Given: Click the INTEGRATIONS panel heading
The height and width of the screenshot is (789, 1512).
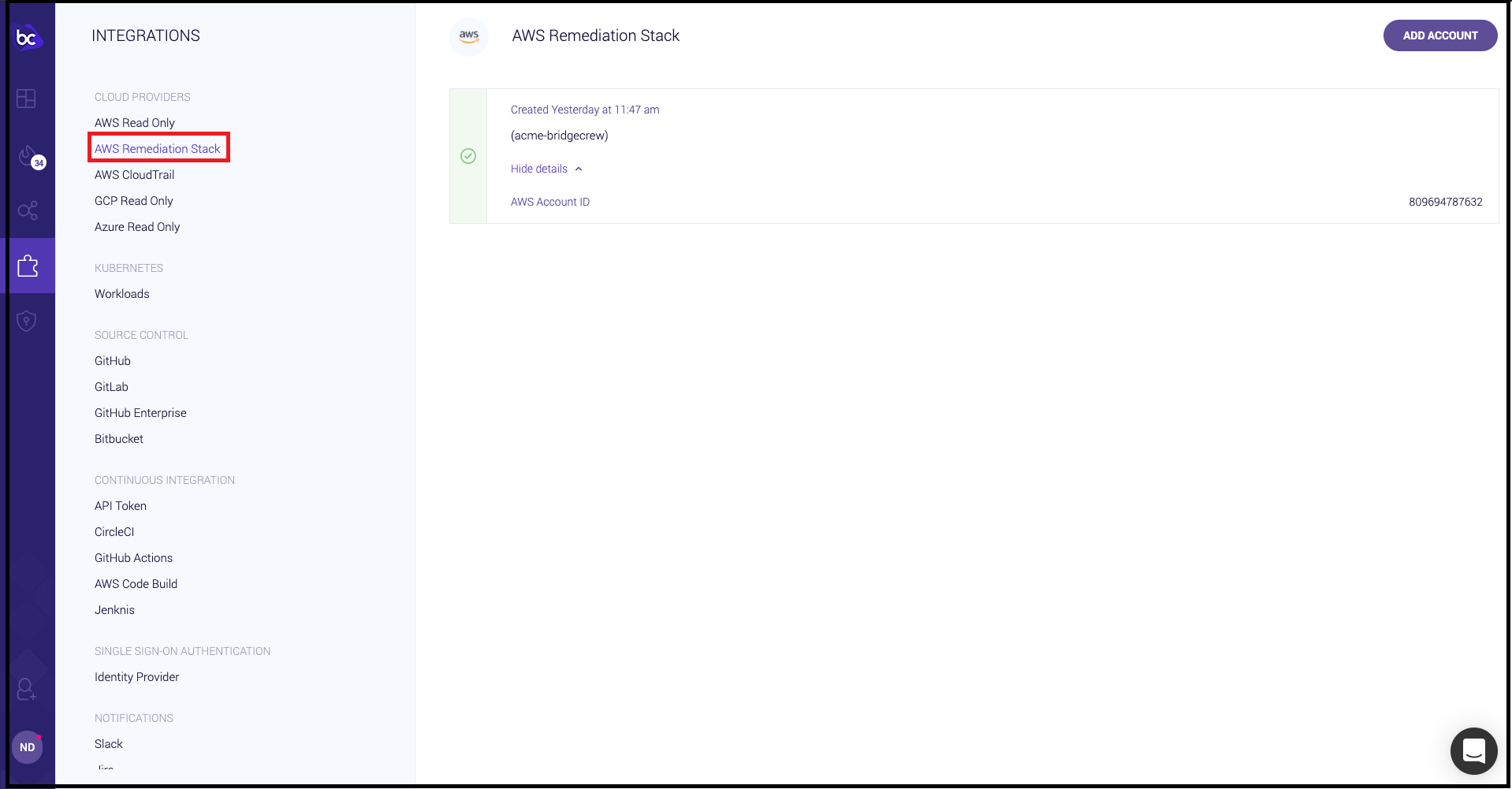Looking at the screenshot, I should point(146,35).
